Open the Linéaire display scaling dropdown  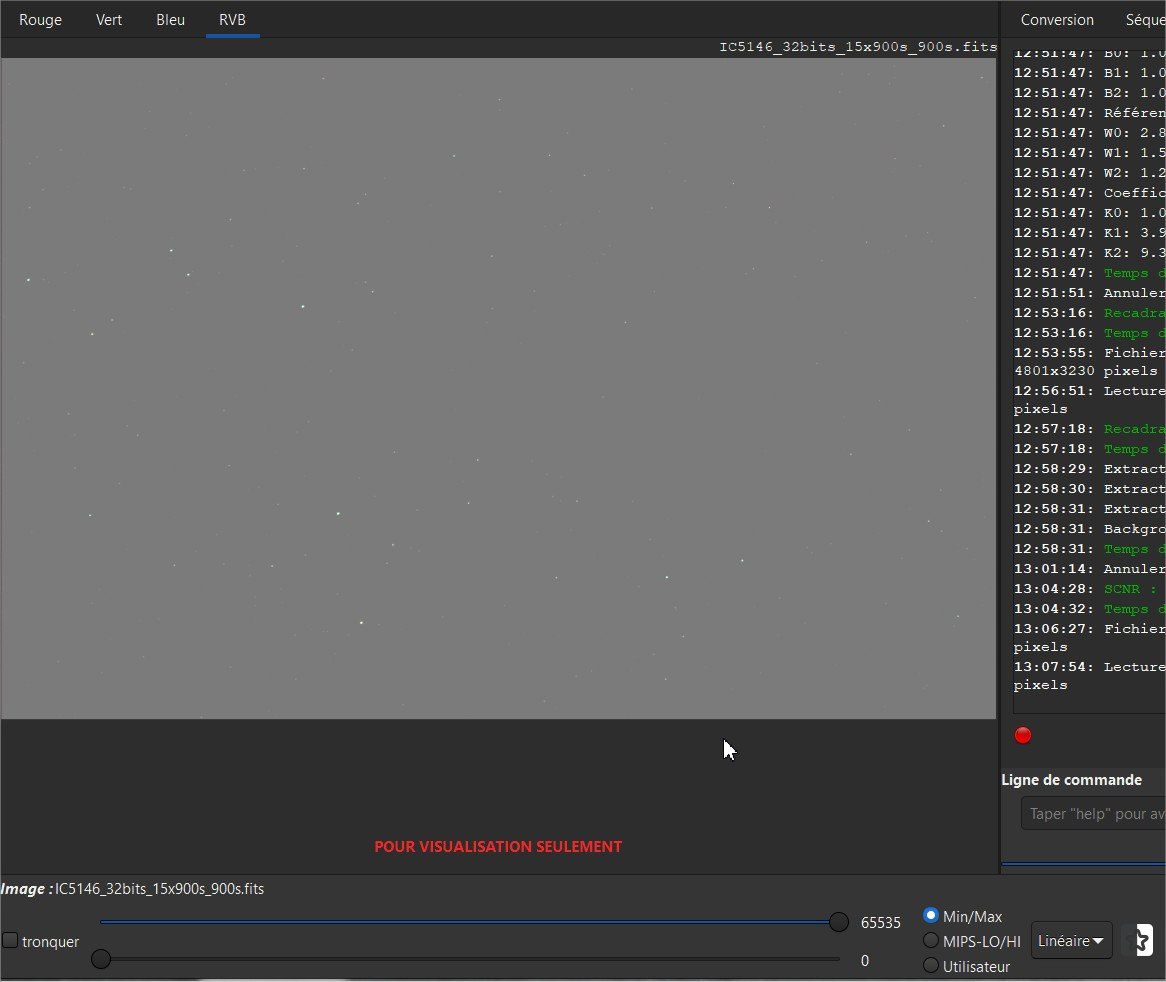point(1071,940)
